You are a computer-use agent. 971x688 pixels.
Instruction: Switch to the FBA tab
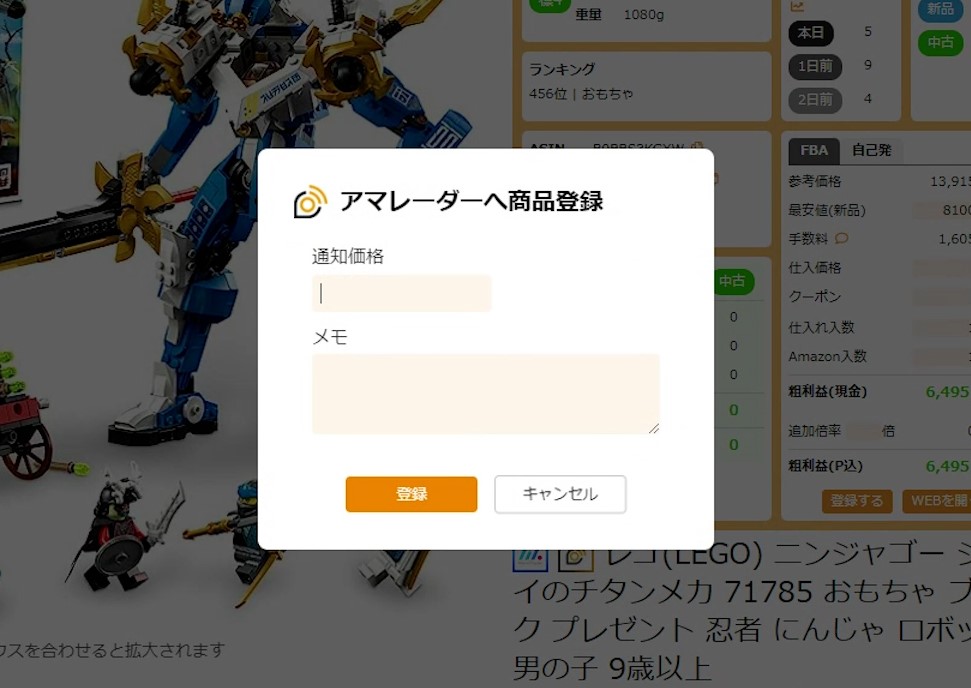tap(814, 150)
